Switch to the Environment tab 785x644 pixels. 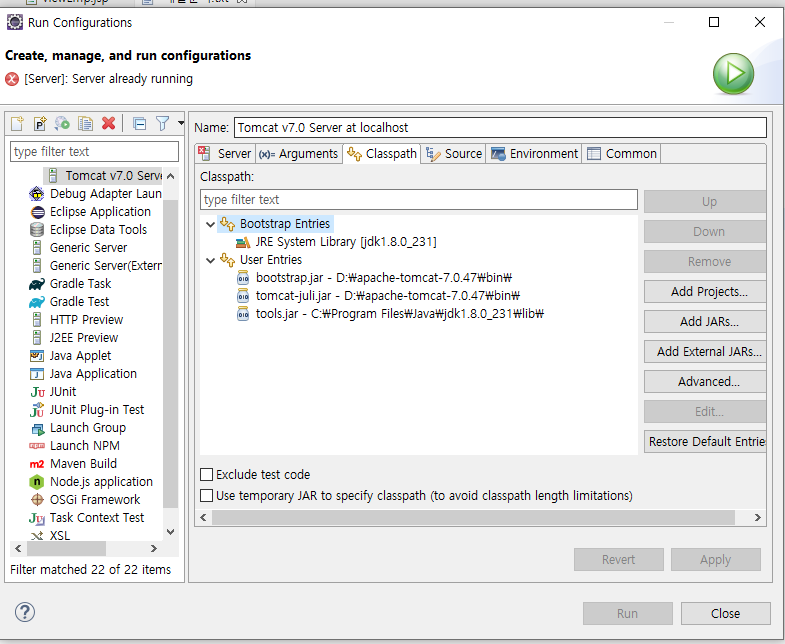[x=534, y=154]
